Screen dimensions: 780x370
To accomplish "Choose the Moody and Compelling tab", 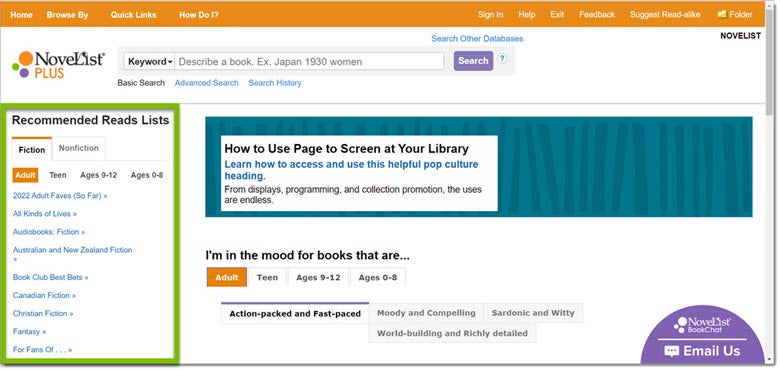I will [x=426, y=313].
